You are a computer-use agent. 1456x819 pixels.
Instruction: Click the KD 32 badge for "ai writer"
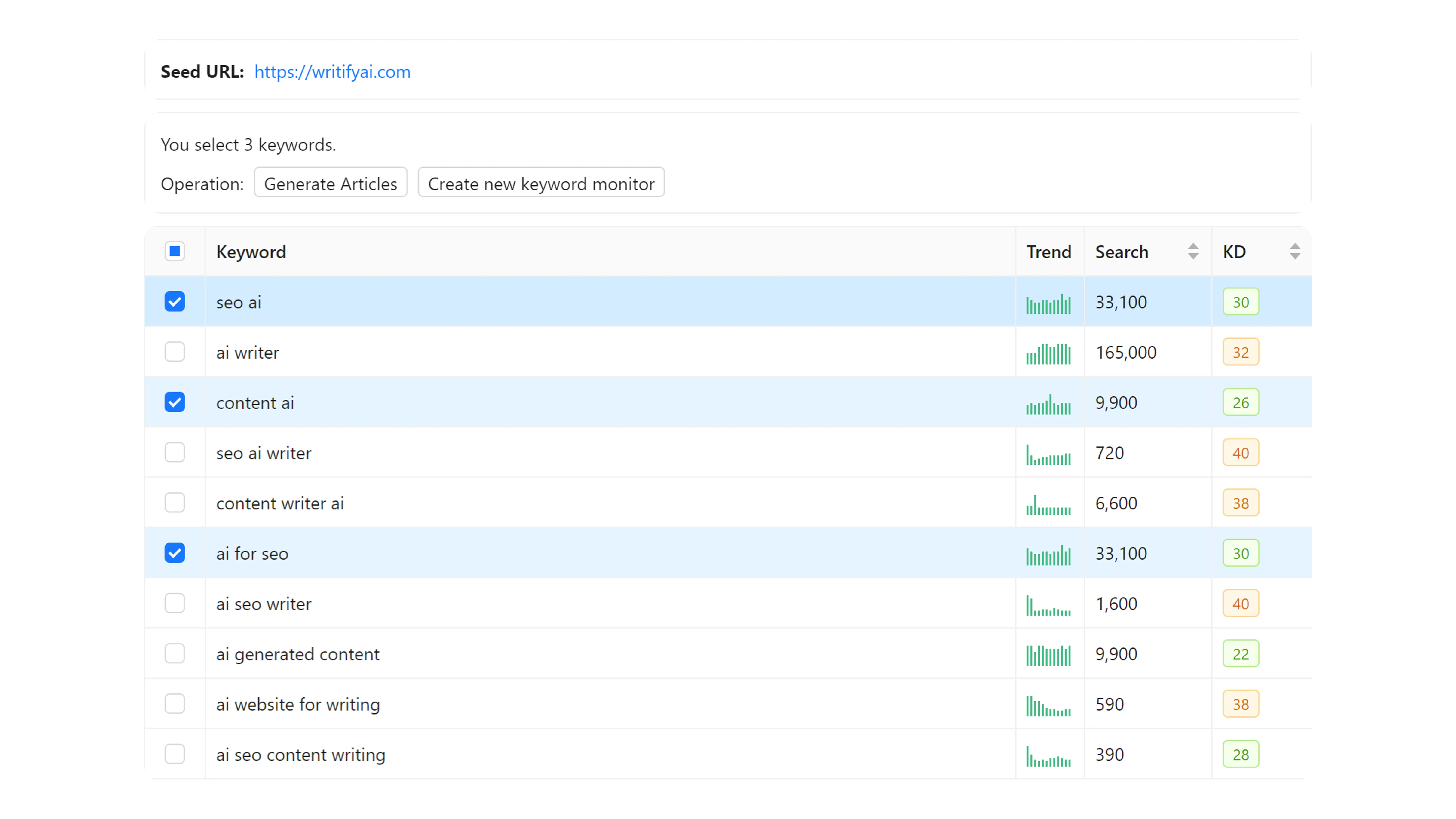[1241, 352]
